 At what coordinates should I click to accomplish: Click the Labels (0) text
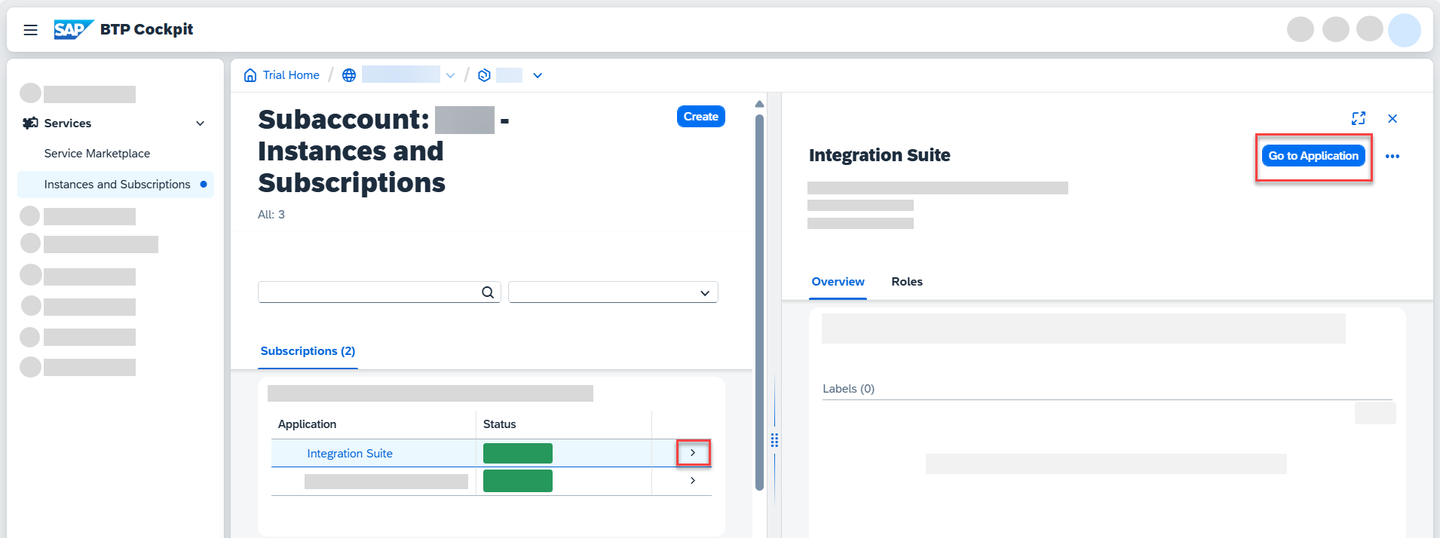[849, 389]
